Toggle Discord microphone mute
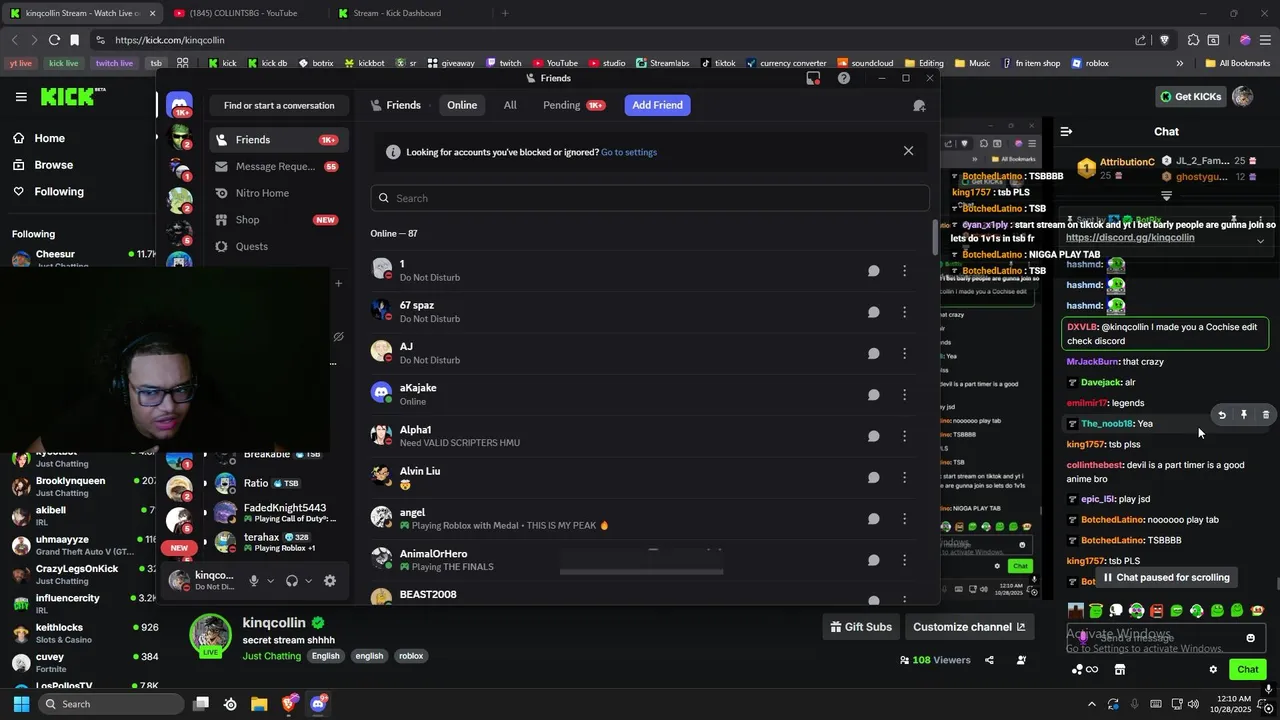The width and height of the screenshot is (1280, 720). click(254, 580)
